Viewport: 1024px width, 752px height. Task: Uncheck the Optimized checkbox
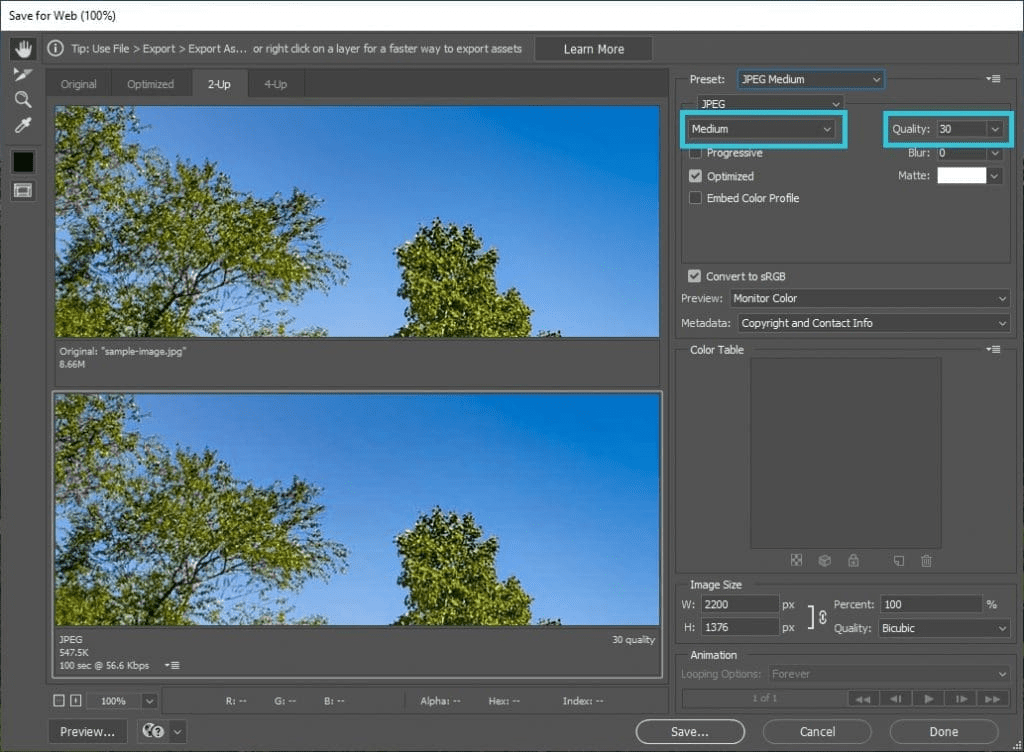point(696,176)
